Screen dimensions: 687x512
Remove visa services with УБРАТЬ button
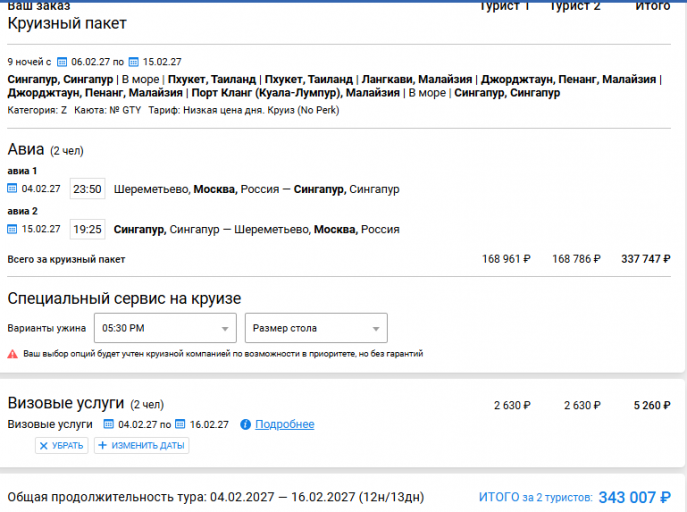click(x=62, y=445)
